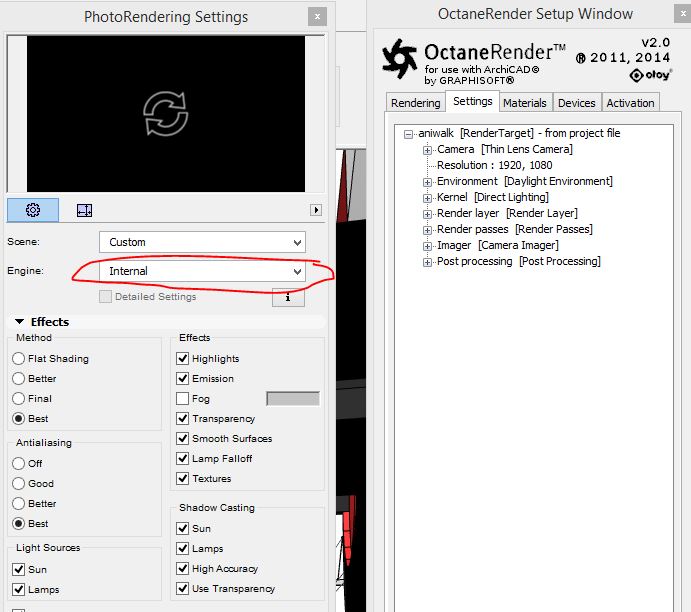Screen dimensions: 691x612
Task: Collapse the aniwalk RenderTarget tree node
Action: pyautogui.click(x=409, y=134)
